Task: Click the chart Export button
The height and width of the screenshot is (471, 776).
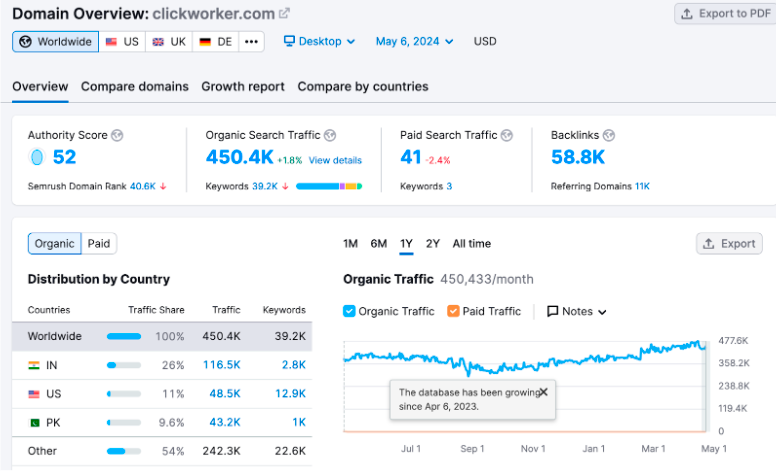Action: 729,243
